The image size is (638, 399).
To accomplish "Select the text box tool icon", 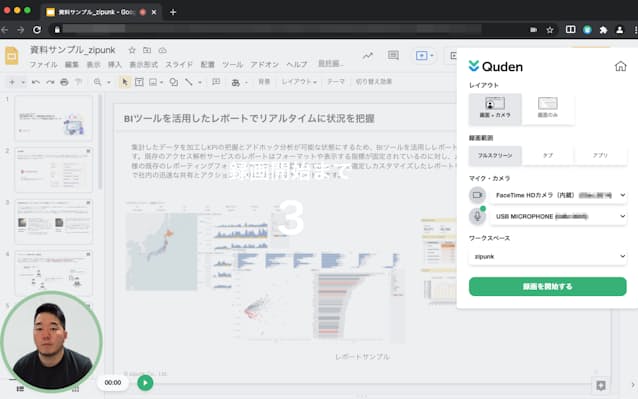I will pos(139,82).
